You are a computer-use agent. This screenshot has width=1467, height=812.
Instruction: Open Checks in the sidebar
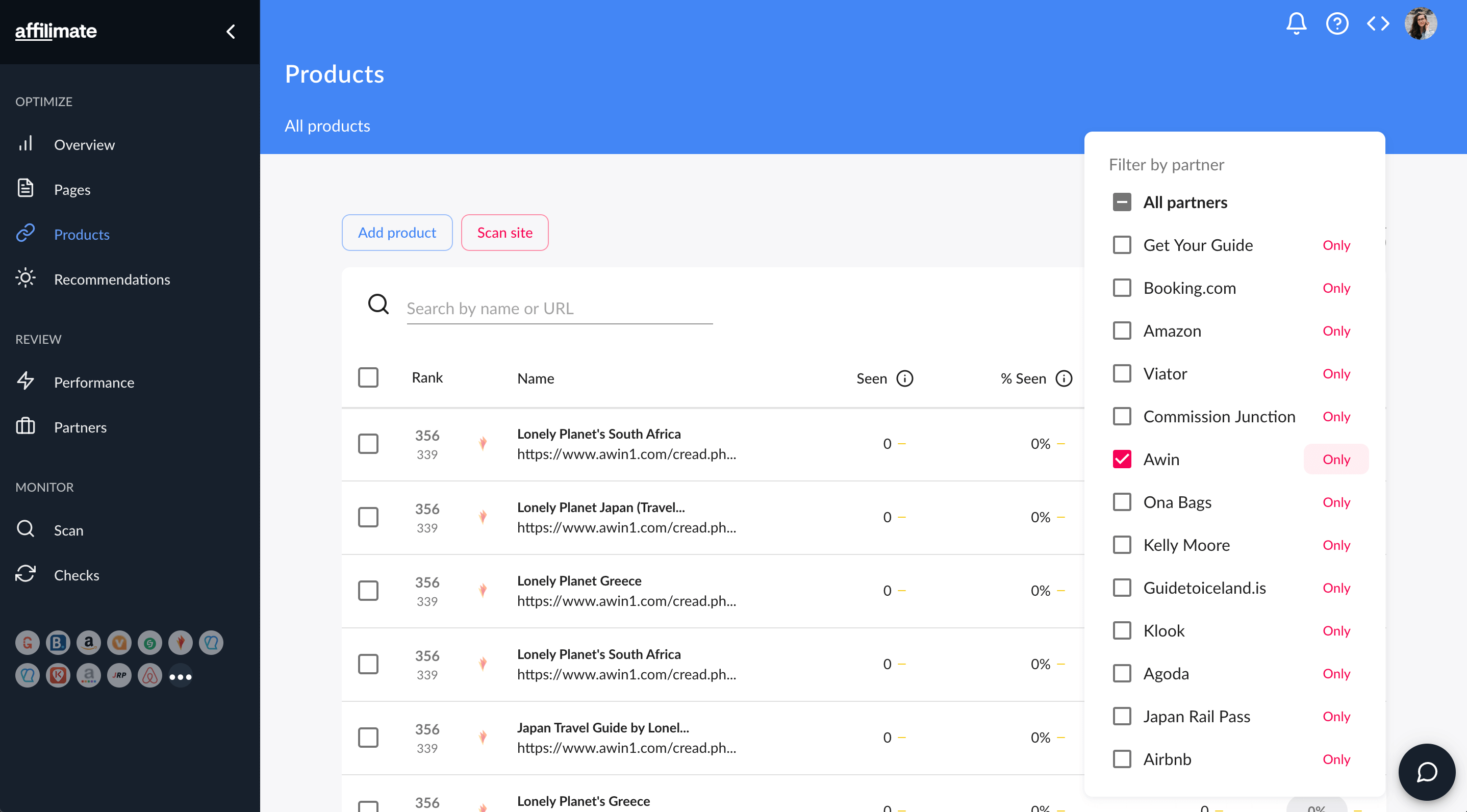click(x=77, y=575)
